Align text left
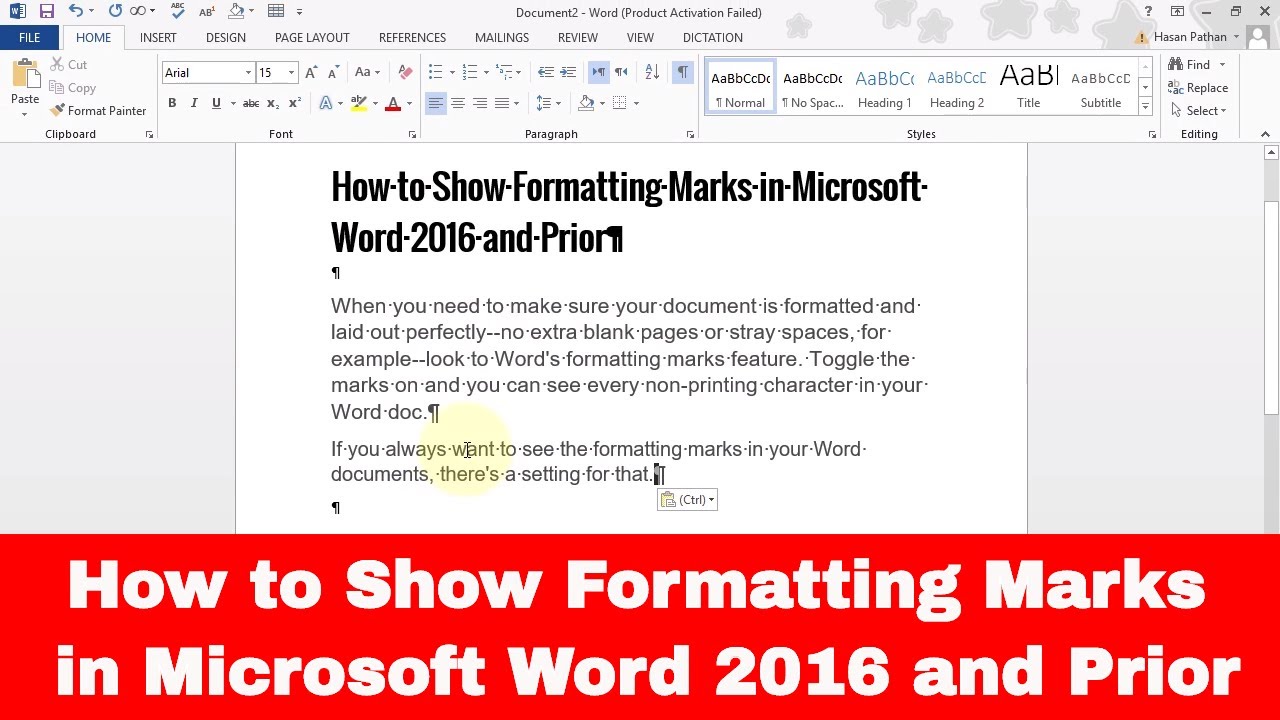The image size is (1280, 720). 435,103
